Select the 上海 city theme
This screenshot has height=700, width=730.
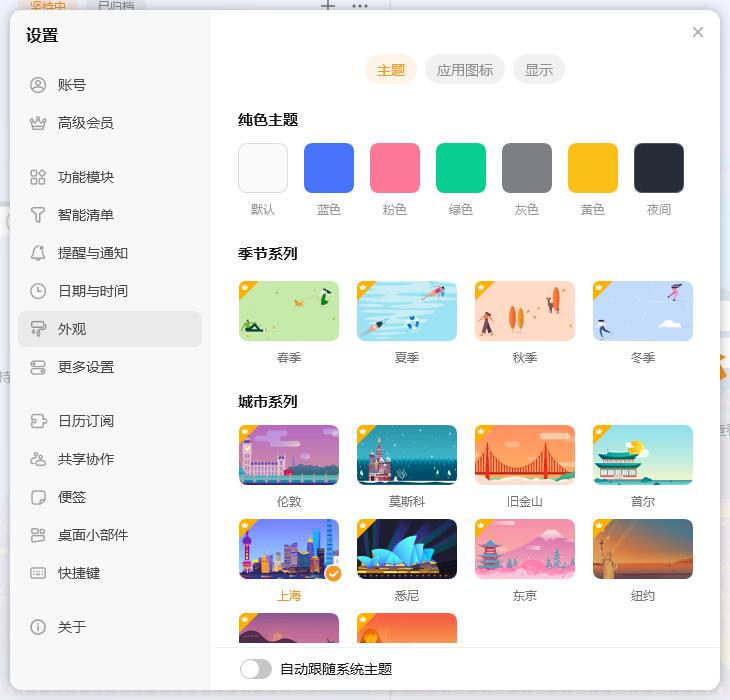point(289,549)
